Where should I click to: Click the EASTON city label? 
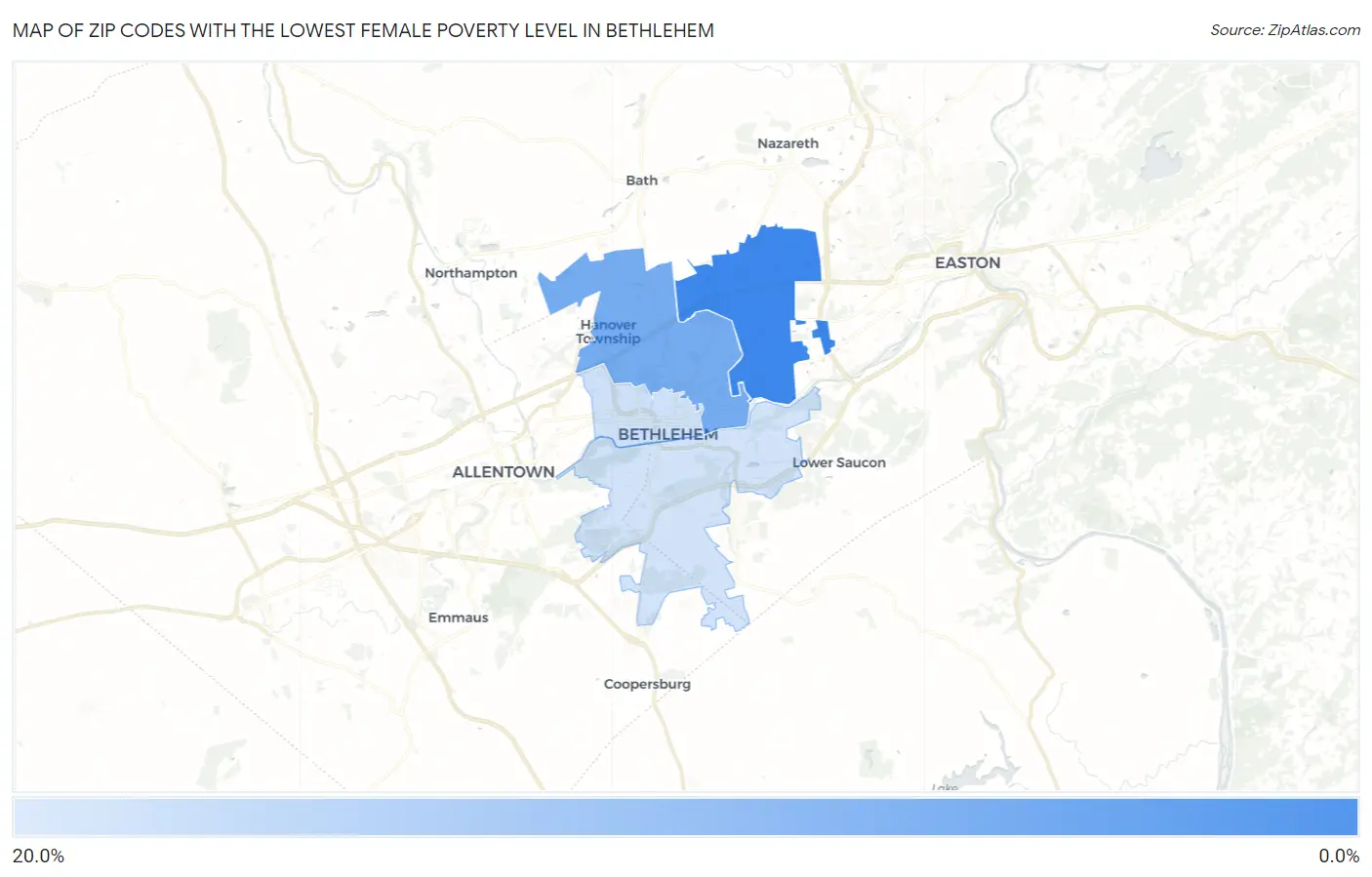967,262
